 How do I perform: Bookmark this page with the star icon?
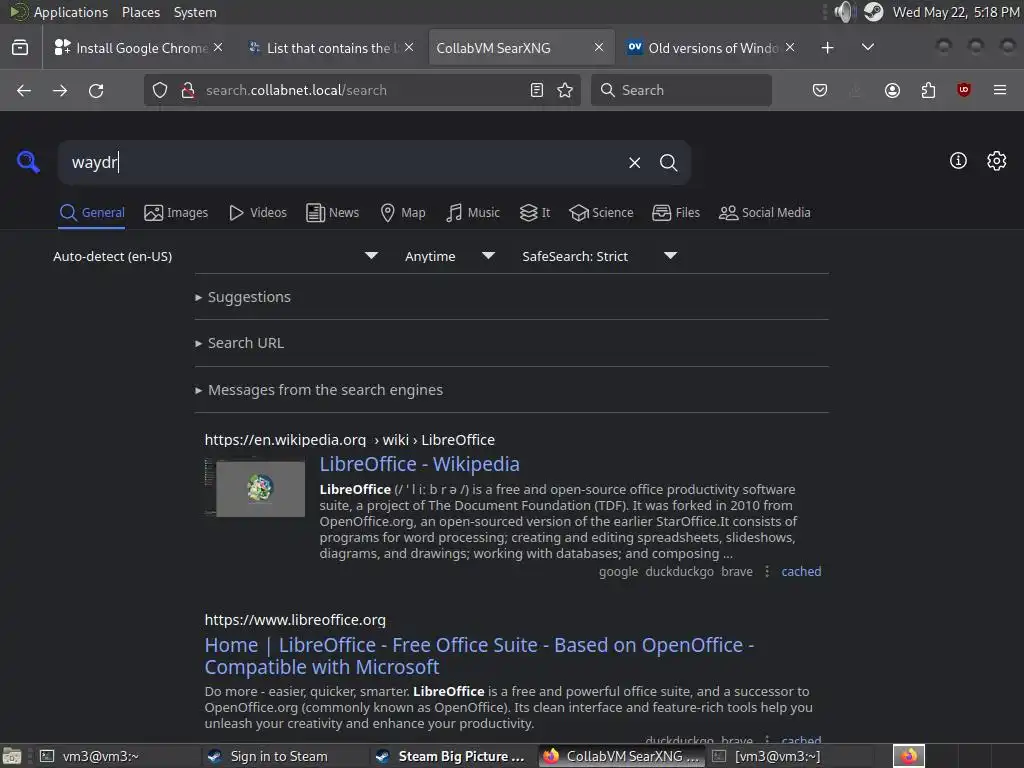coord(565,90)
